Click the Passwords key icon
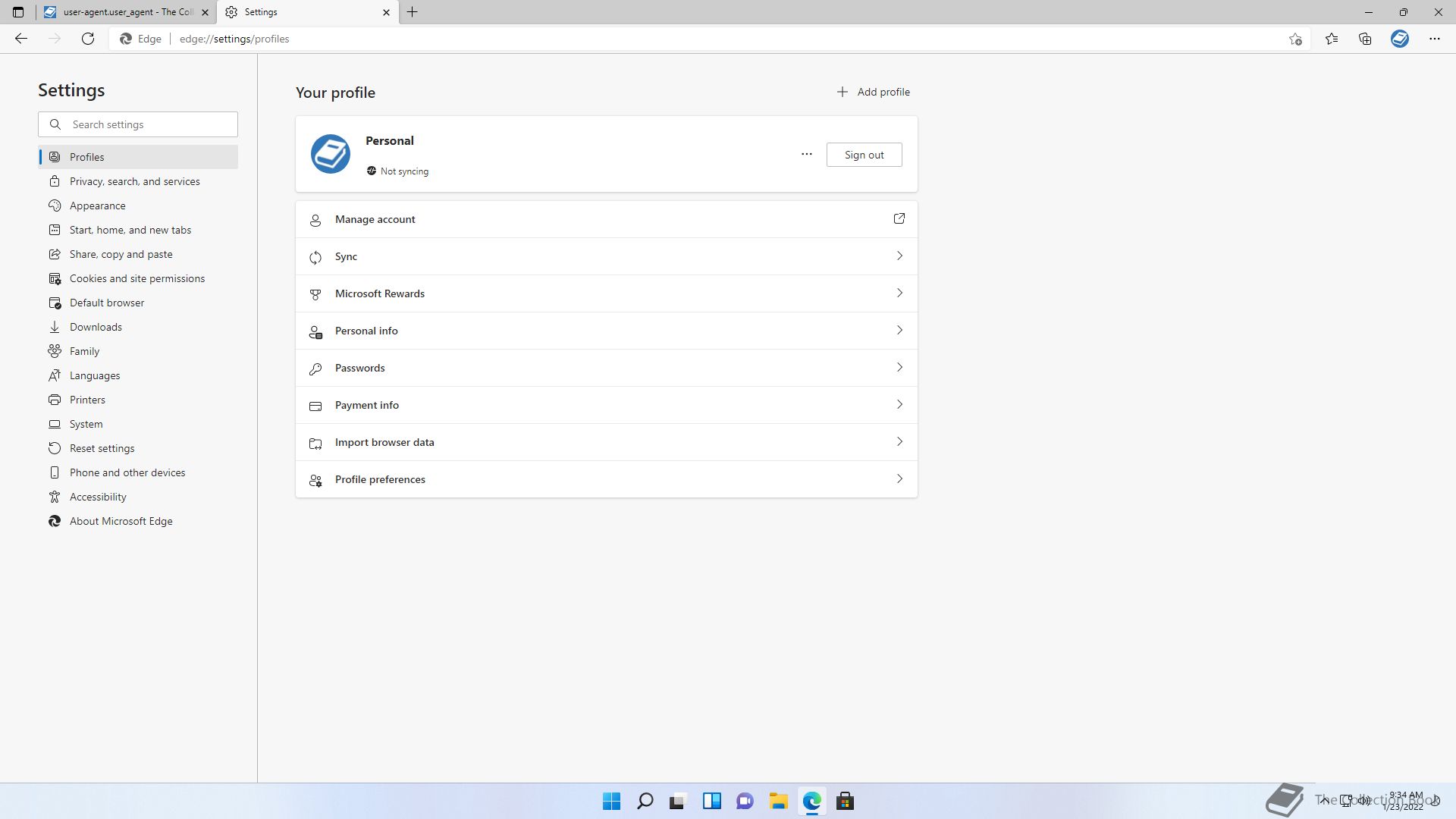This screenshot has width=1456, height=819. (315, 369)
